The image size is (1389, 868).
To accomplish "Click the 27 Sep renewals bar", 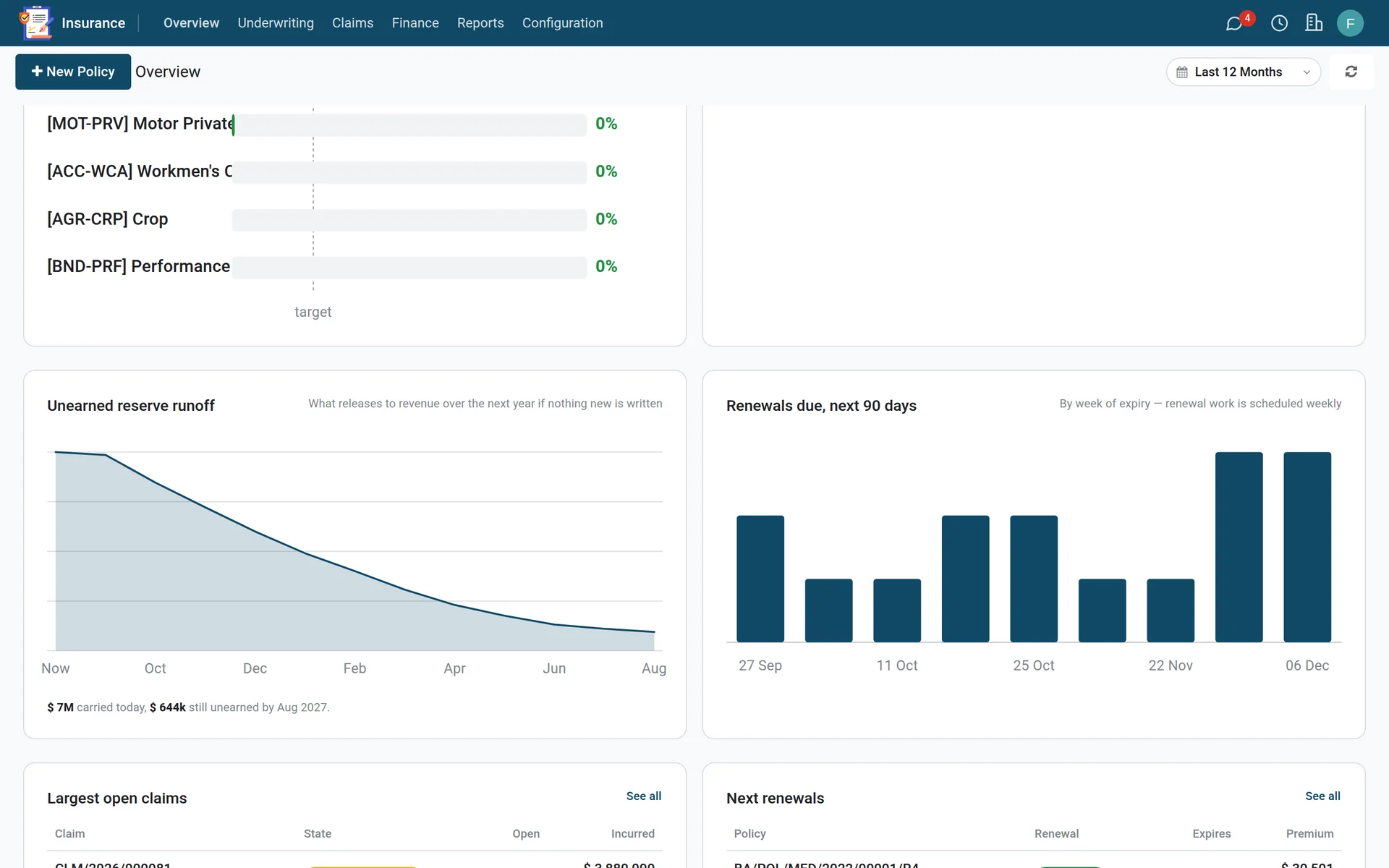I will pyautogui.click(x=760, y=579).
